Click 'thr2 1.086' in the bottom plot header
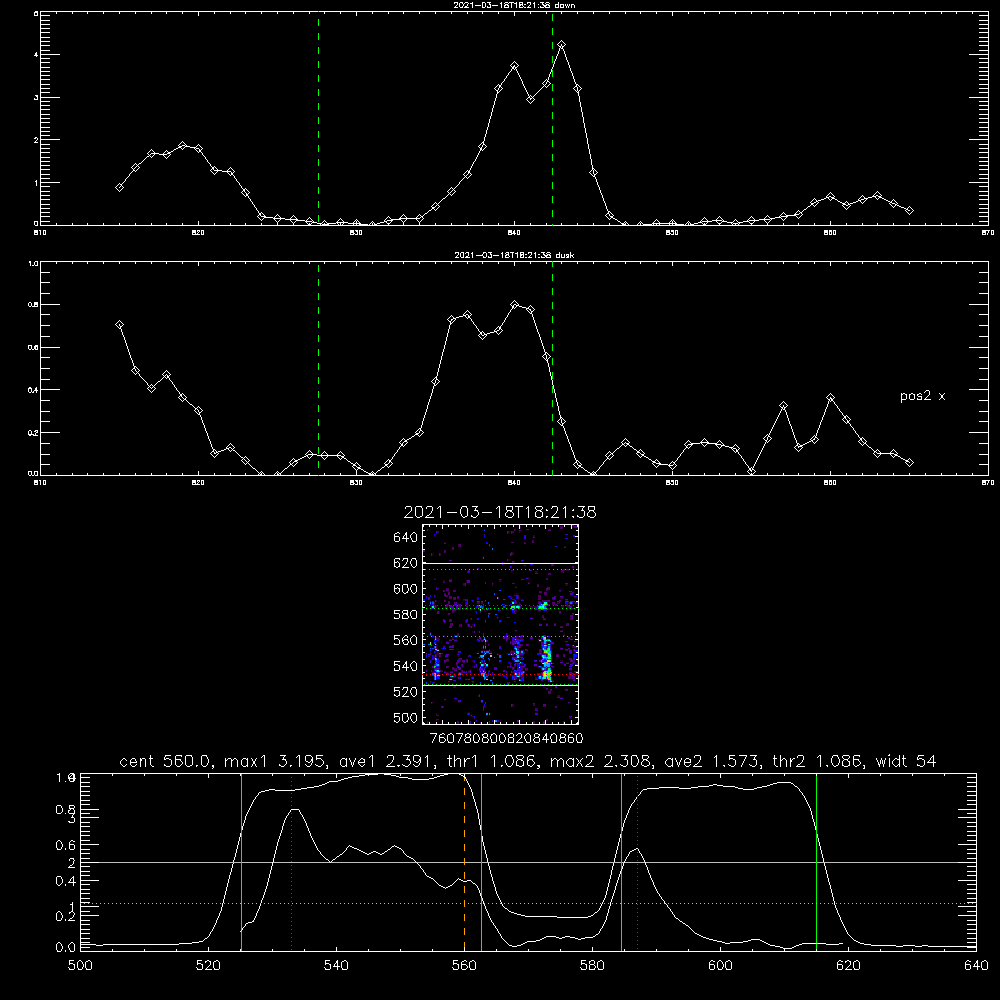Image resolution: width=1000 pixels, height=1000 pixels. tap(819, 761)
